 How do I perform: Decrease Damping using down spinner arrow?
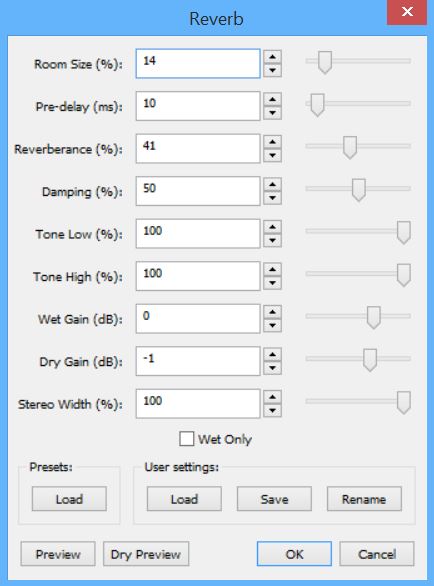point(272,198)
